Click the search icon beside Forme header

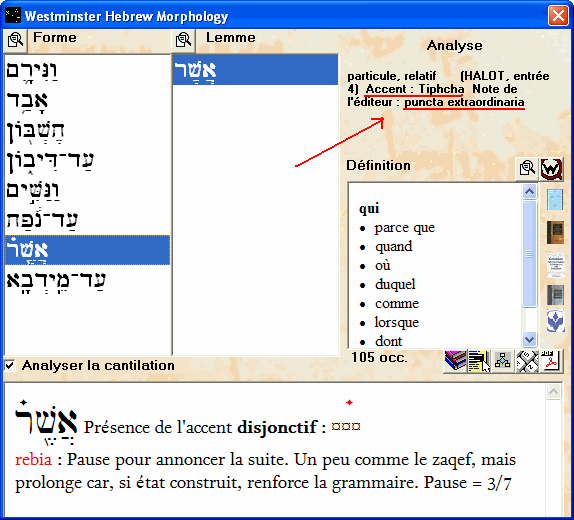click(x=15, y=40)
